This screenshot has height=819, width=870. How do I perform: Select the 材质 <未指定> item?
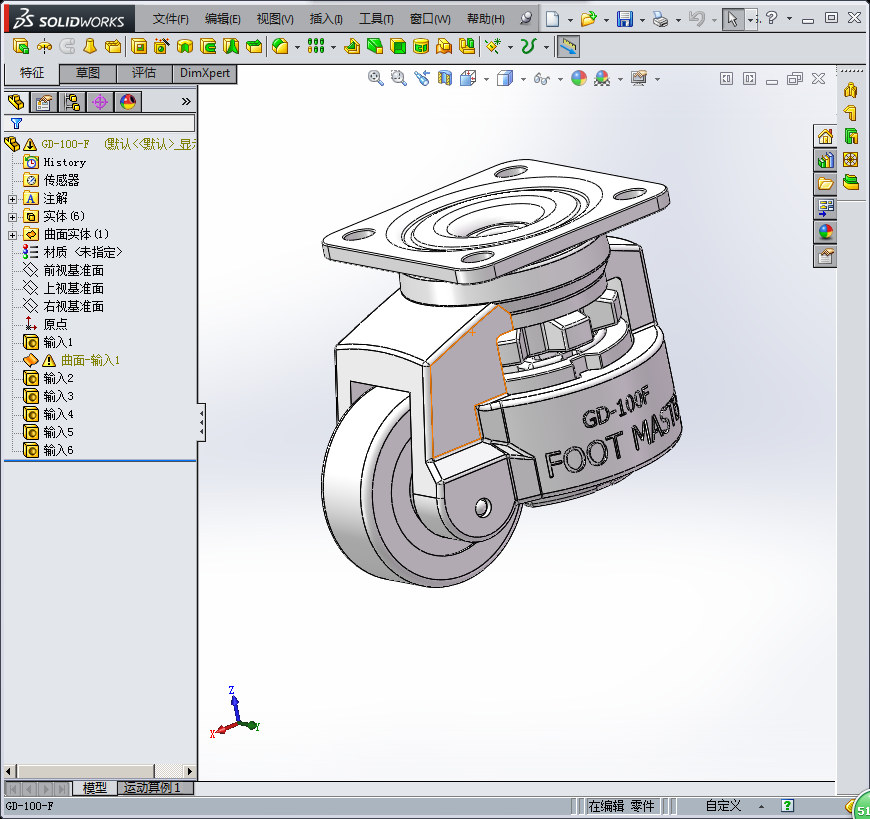[x=83, y=252]
